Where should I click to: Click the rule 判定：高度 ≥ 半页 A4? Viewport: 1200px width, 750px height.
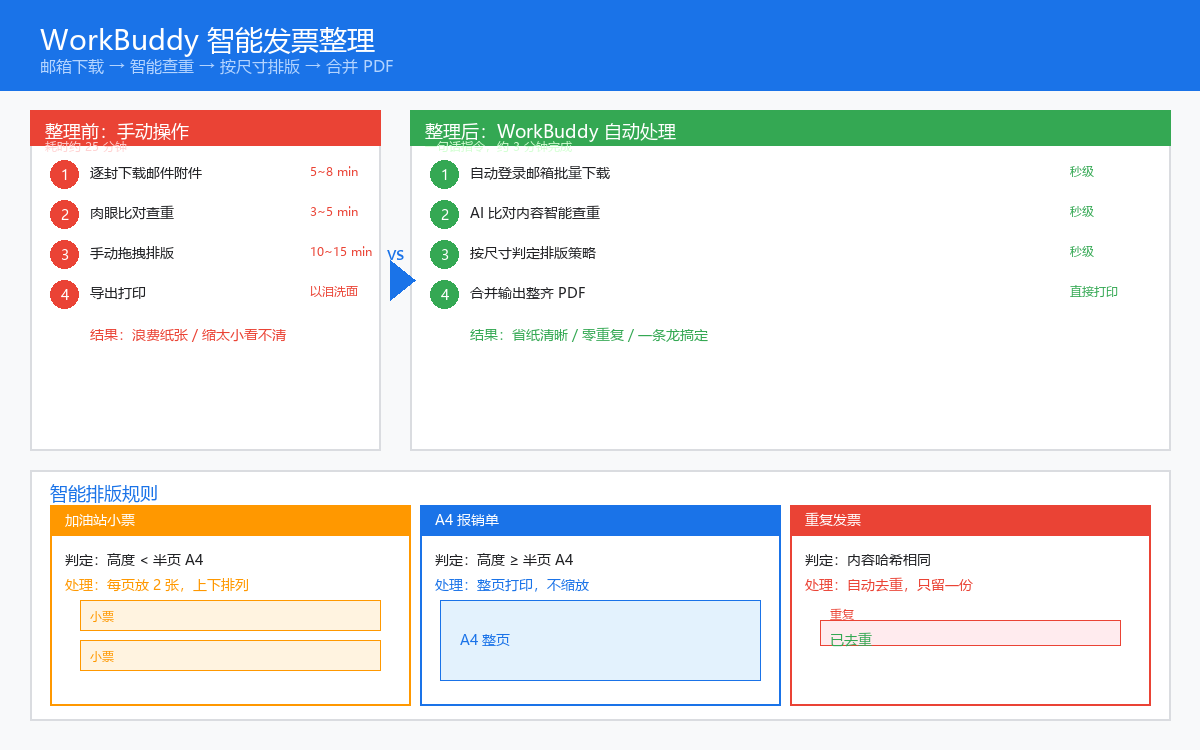click(x=504, y=560)
